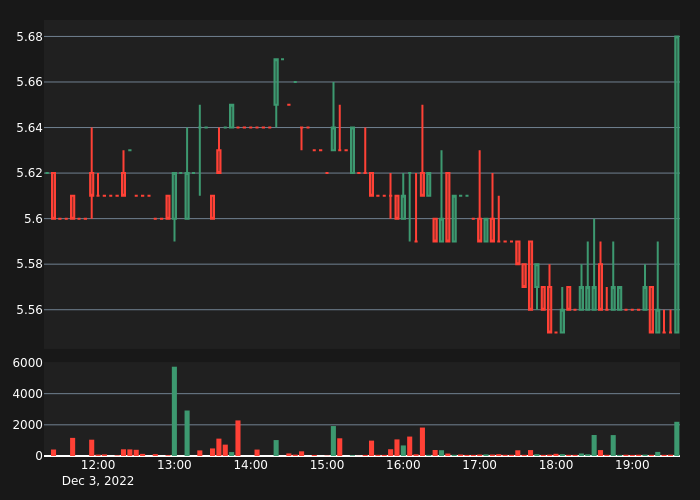
Task: Click the 17:00 time axis label
Action: tap(479, 465)
